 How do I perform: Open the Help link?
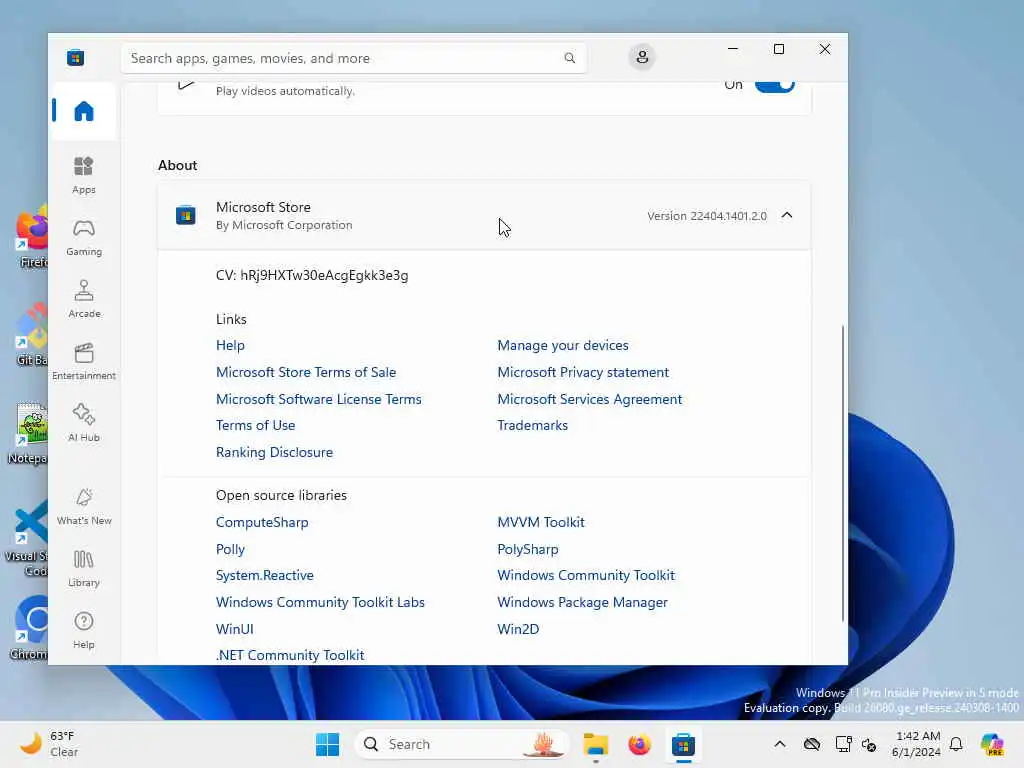pos(230,345)
